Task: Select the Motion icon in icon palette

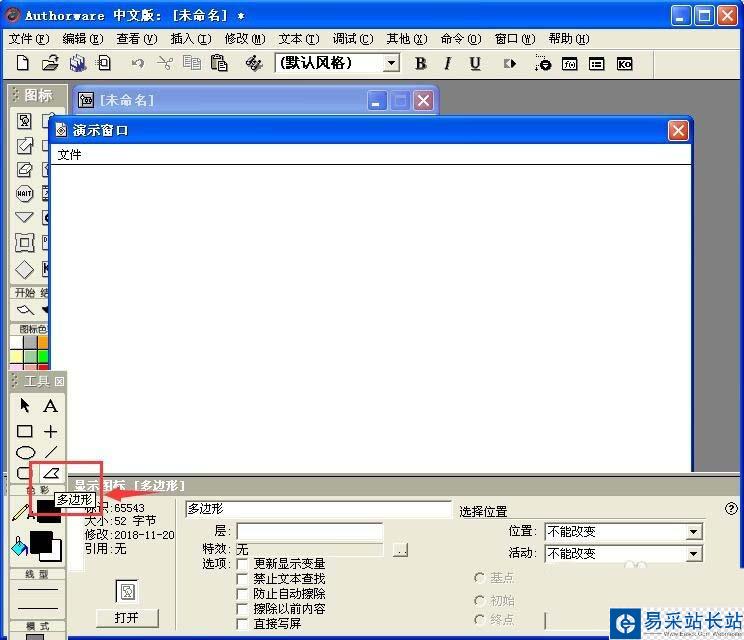Action: [x=24, y=145]
